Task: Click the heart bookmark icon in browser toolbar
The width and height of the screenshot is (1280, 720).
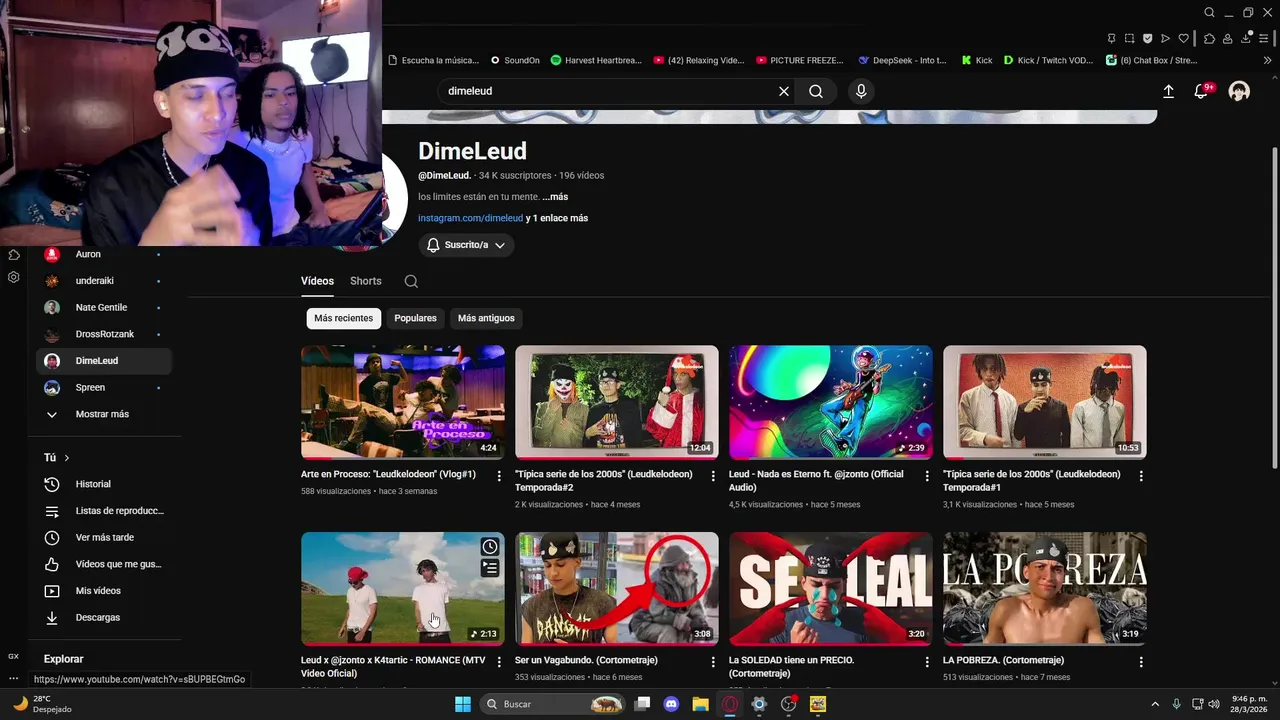Action: pos(1184,39)
